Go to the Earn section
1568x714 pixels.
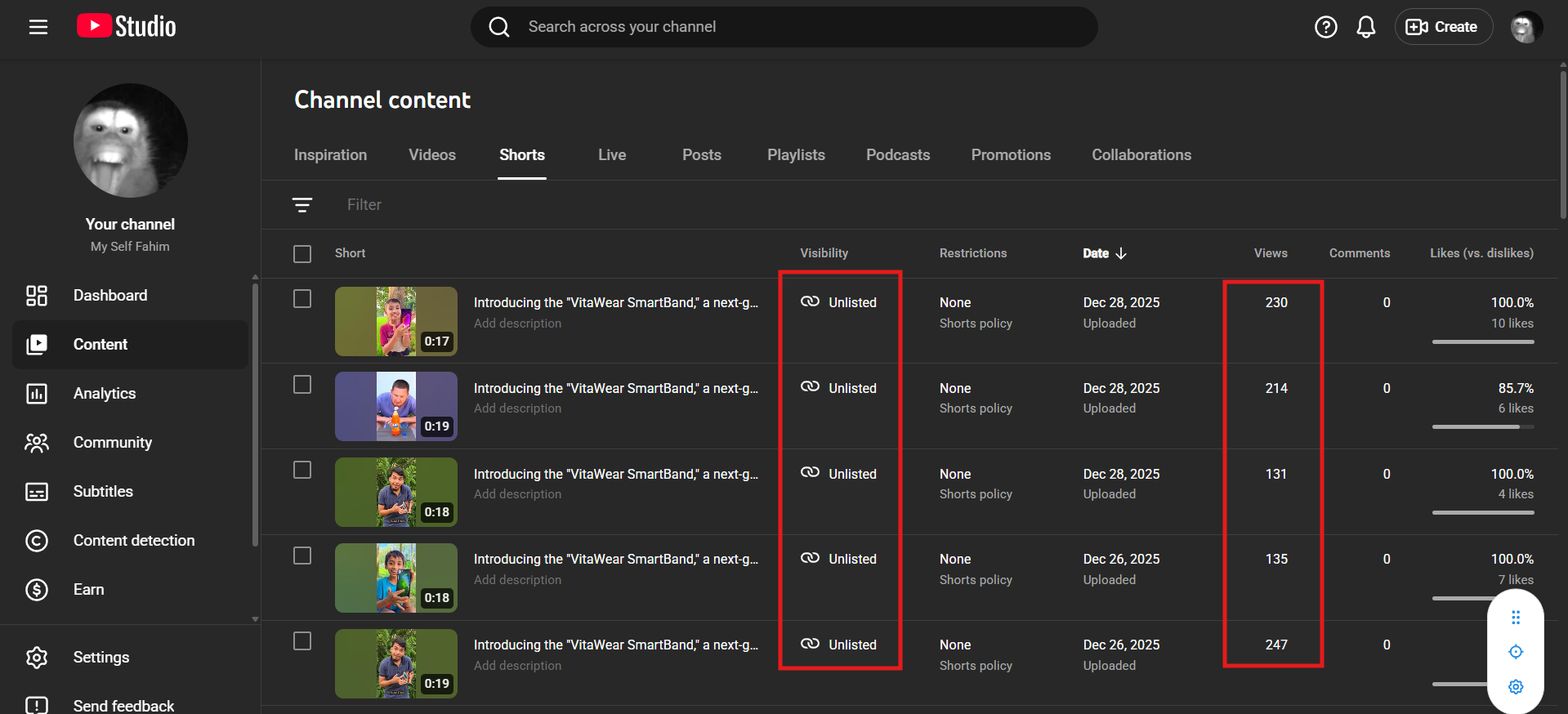coord(88,590)
